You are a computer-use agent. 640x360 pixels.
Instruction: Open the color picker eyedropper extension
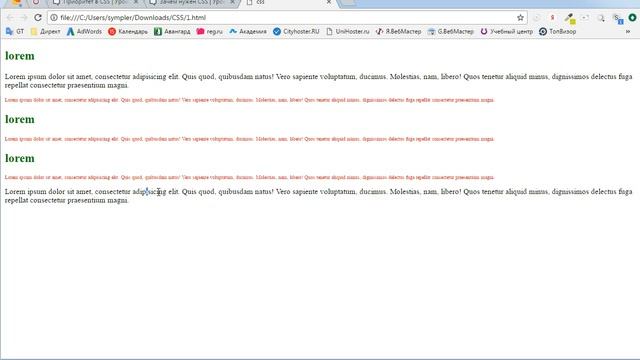tap(569, 18)
